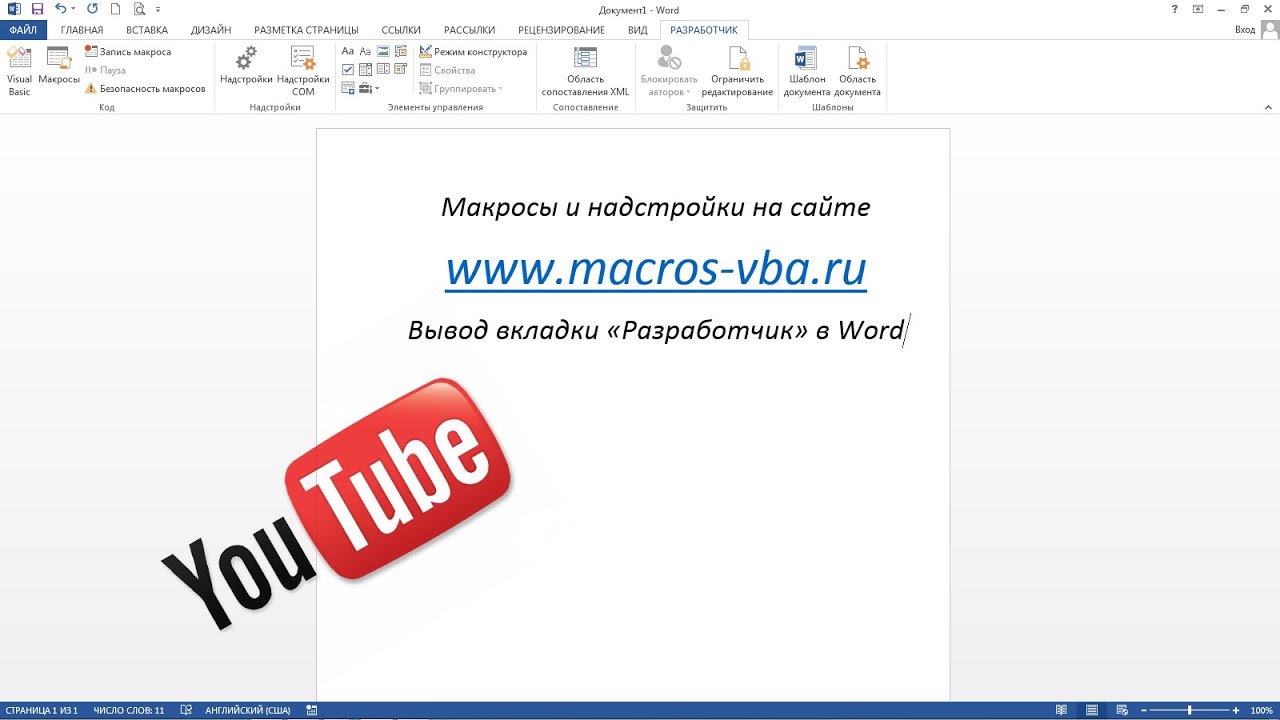Image resolution: width=1280 pixels, height=720 pixels.
Task: Insert picture content control
Action: (383, 51)
